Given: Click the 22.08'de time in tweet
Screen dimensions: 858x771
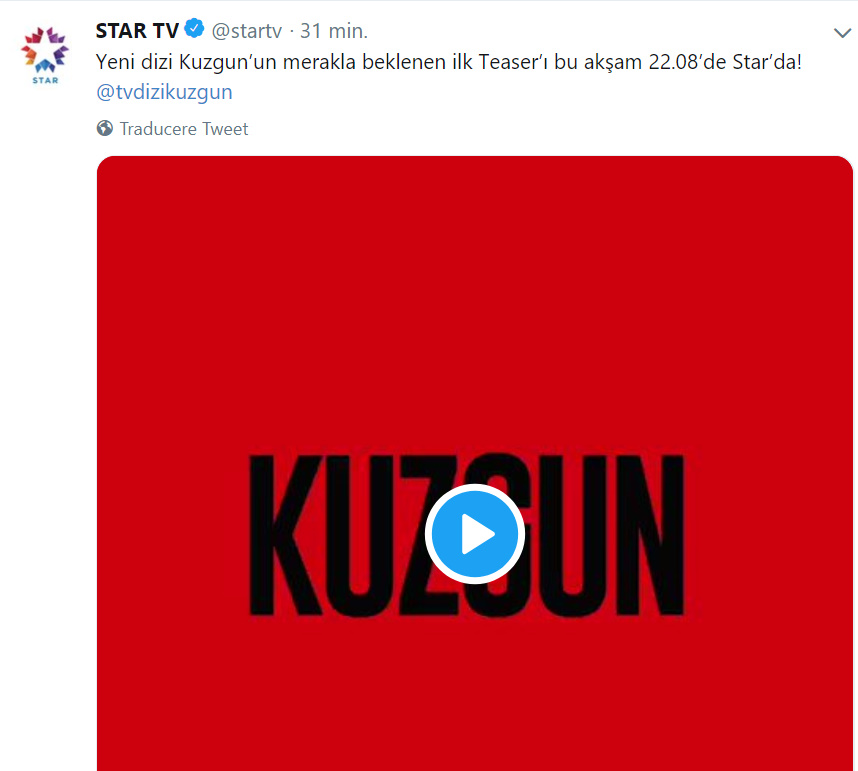Looking at the screenshot, I should [x=687, y=62].
